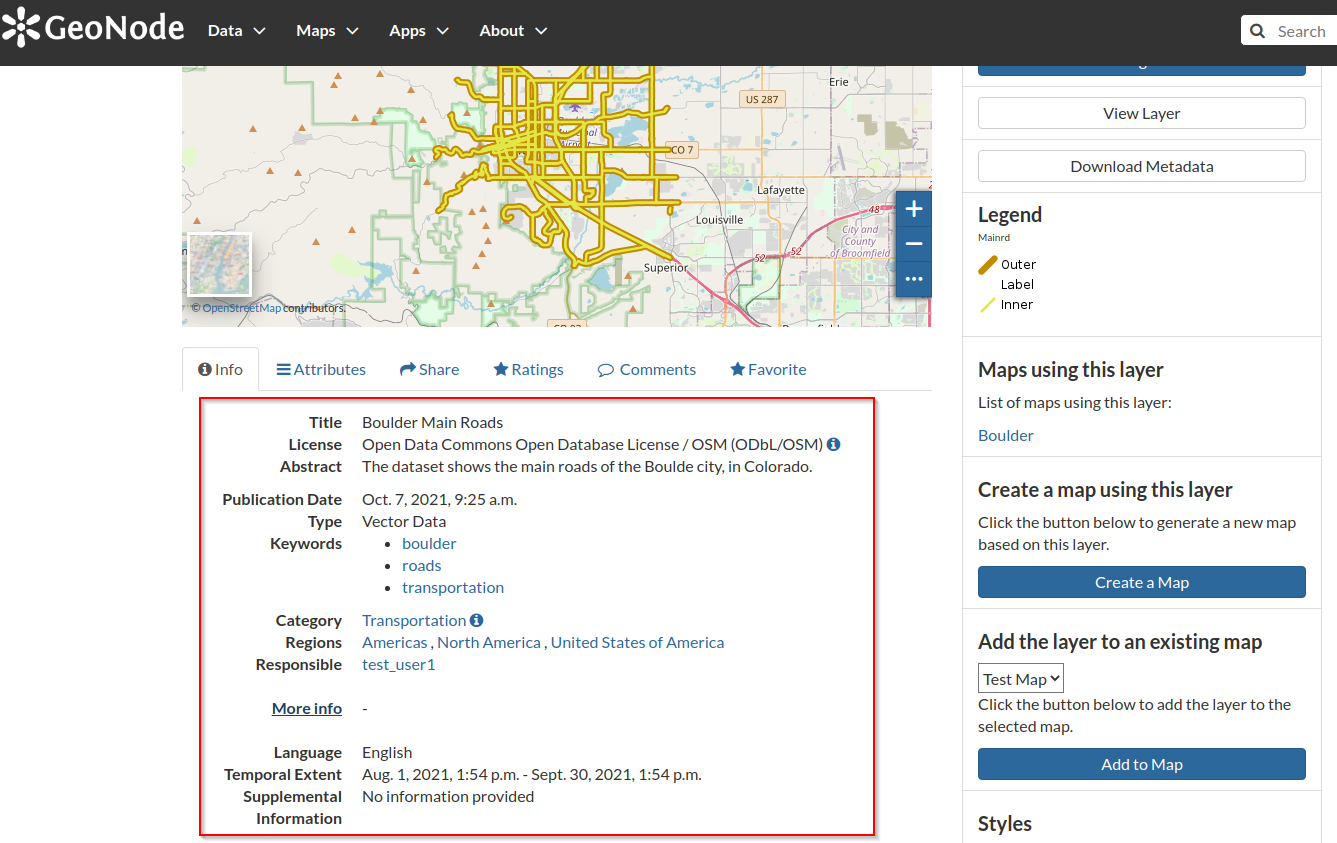The image size is (1337, 843).
Task: Open the transportation keyword link
Action: pos(453,587)
